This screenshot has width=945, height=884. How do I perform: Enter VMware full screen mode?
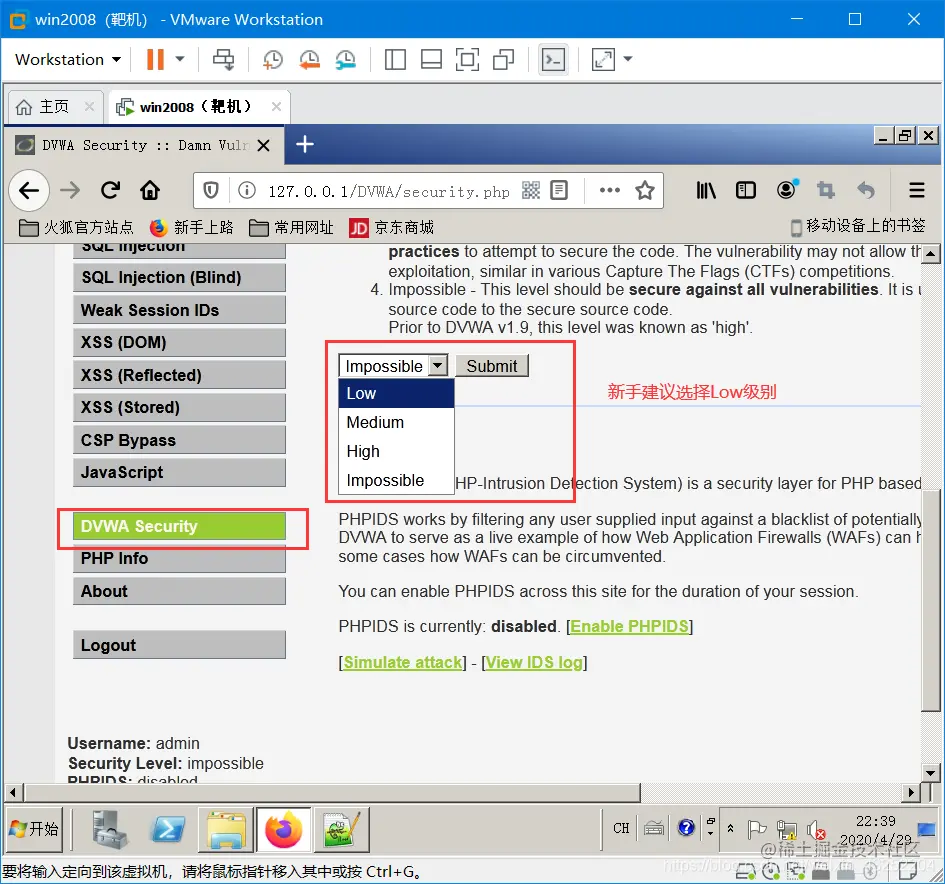[467, 59]
